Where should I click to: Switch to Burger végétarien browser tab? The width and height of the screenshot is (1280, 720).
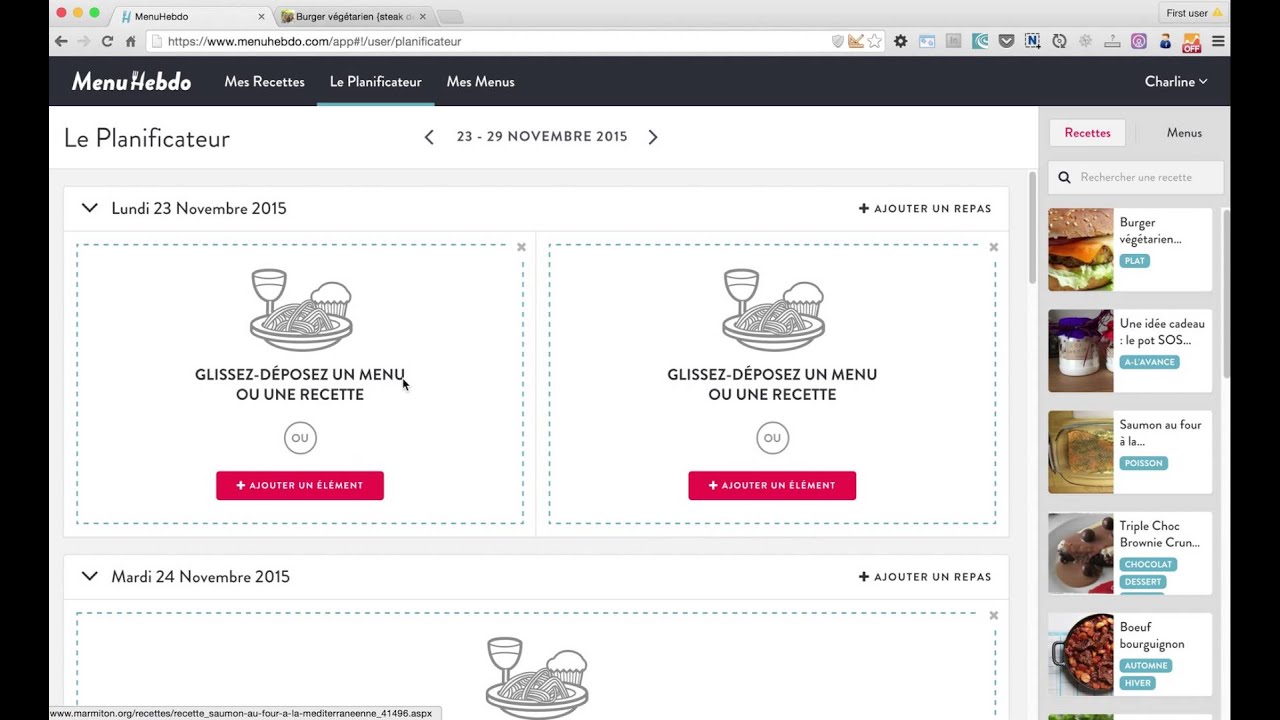[x=352, y=16]
